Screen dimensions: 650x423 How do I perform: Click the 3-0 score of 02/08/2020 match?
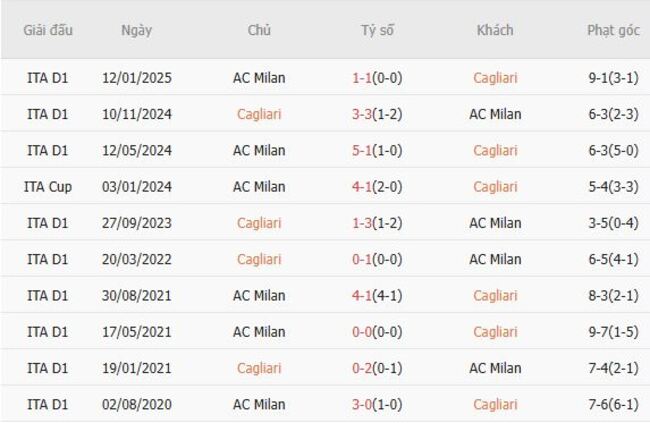tap(364, 404)
